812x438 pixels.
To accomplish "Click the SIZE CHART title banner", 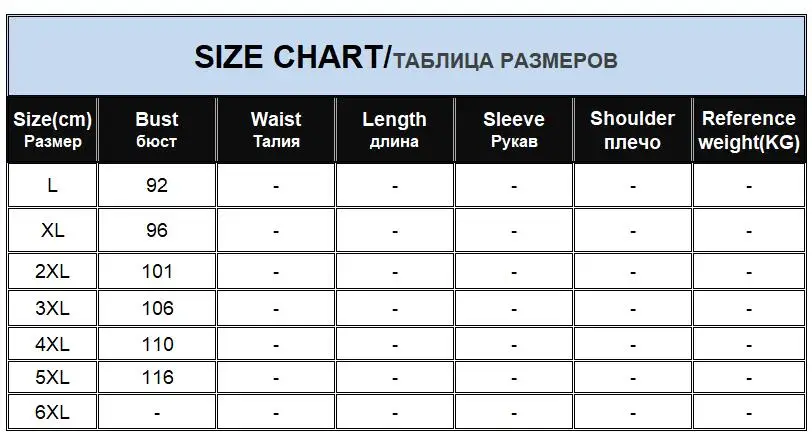I will [406, 56].
